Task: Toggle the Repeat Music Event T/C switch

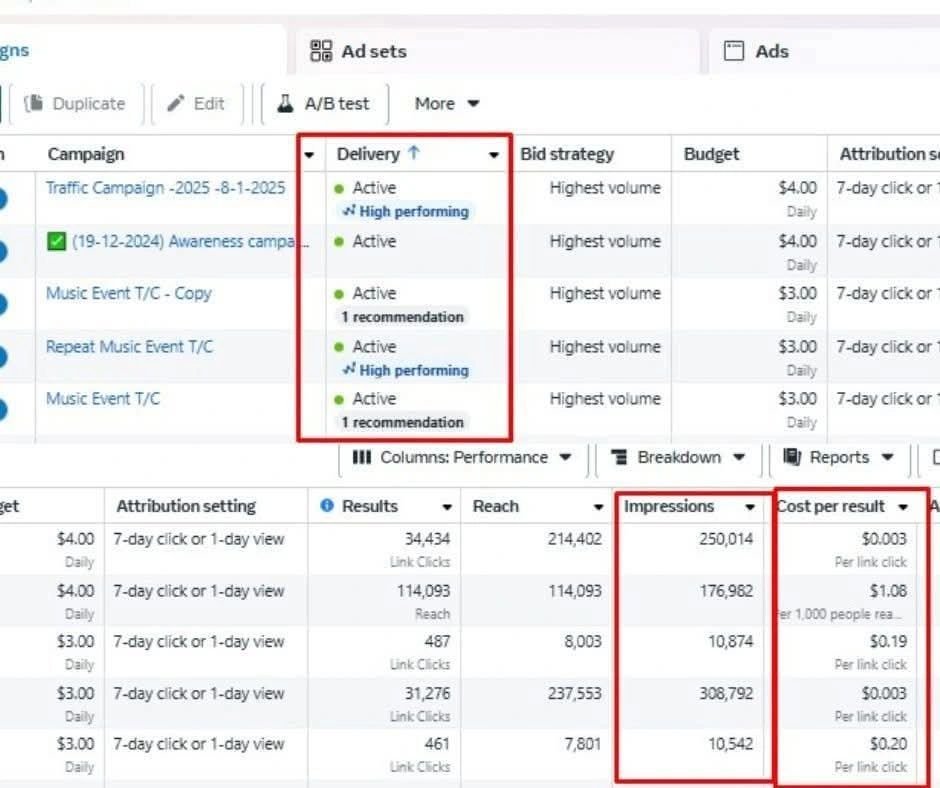Action: pyautogui.click(x=5, y=357)
